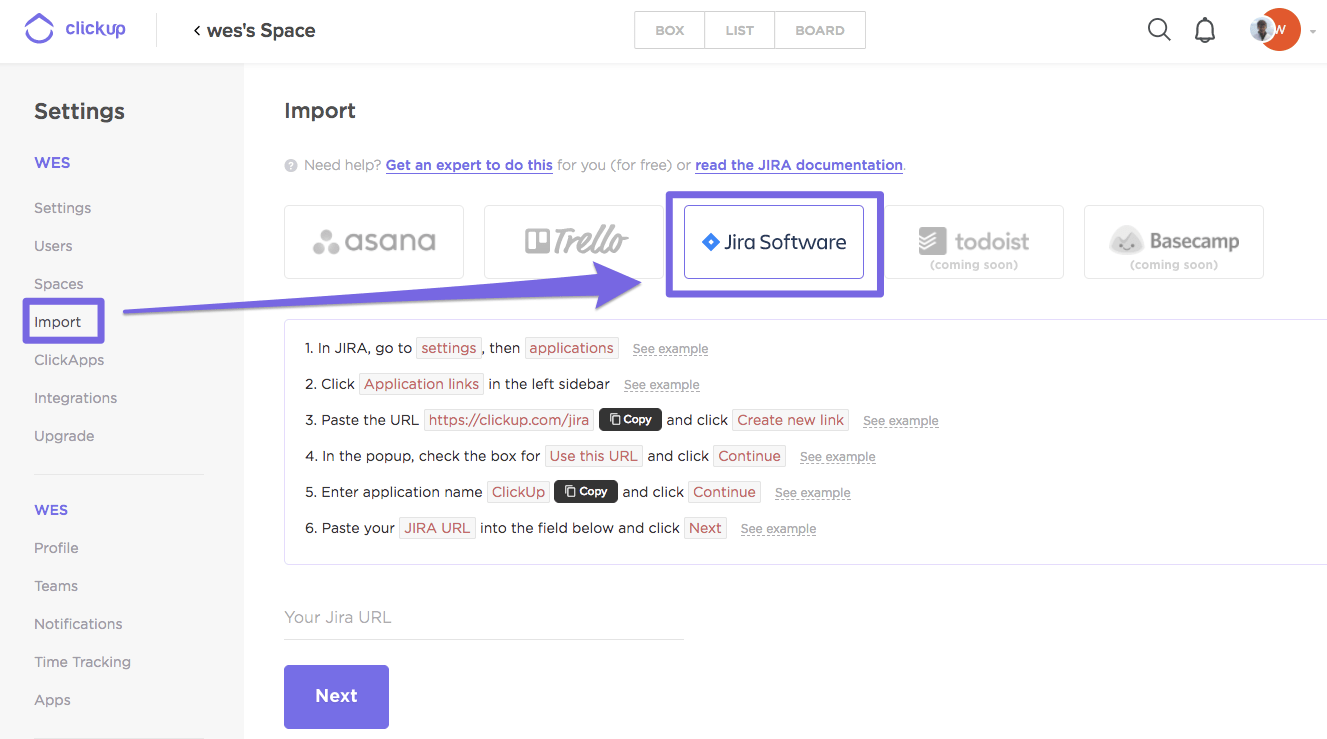
Task: Select the Trello import option
Action: [574, 242]
